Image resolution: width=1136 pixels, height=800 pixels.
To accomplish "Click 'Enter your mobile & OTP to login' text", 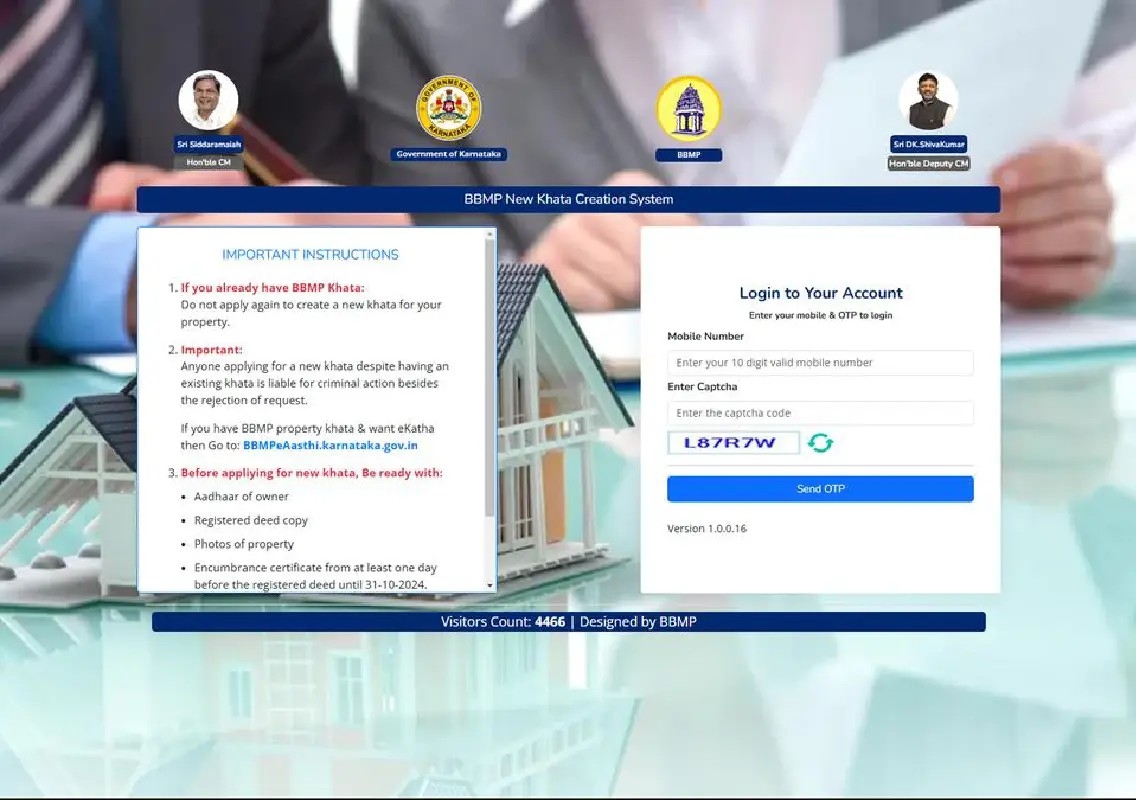I will click(x=820, y=315).
